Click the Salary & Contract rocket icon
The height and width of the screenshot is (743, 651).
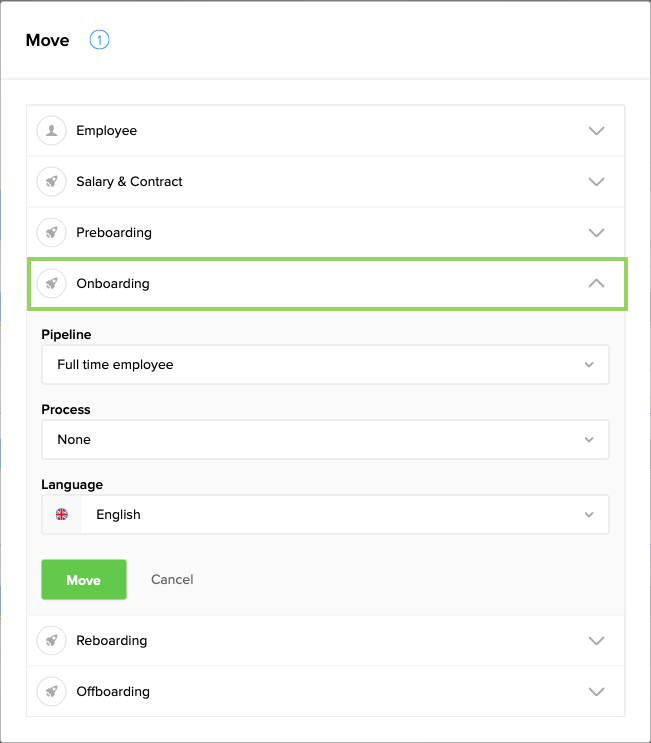pyautogui.click(x=51, y=182)
